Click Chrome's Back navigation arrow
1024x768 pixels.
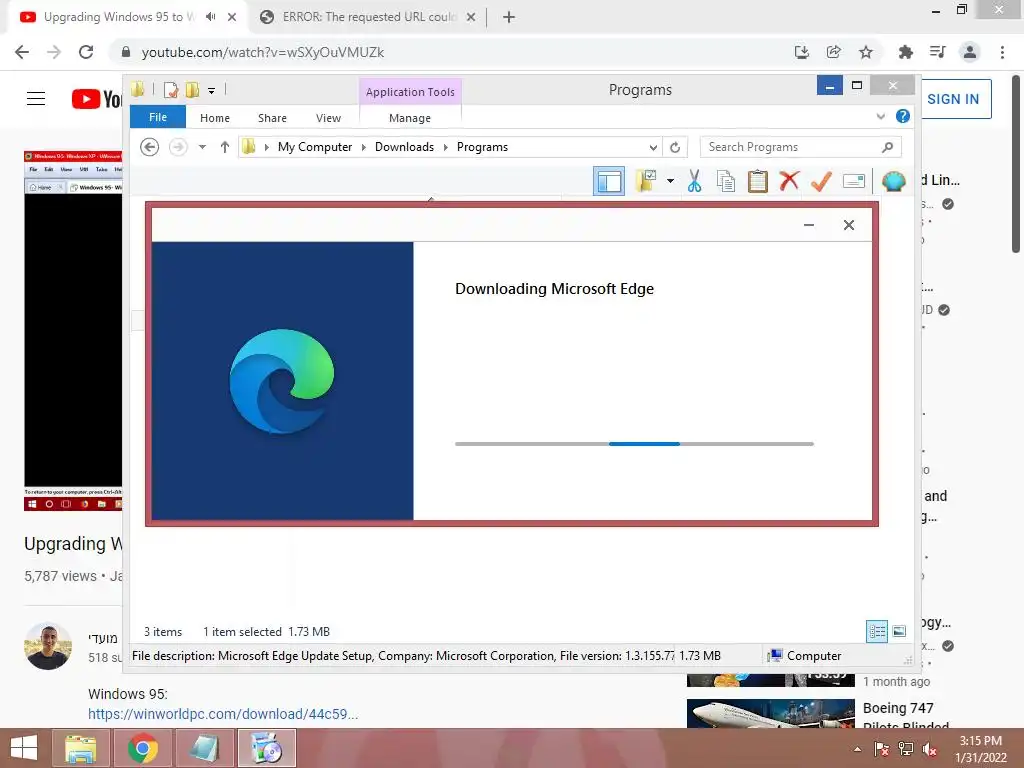[x=22, y=52]
